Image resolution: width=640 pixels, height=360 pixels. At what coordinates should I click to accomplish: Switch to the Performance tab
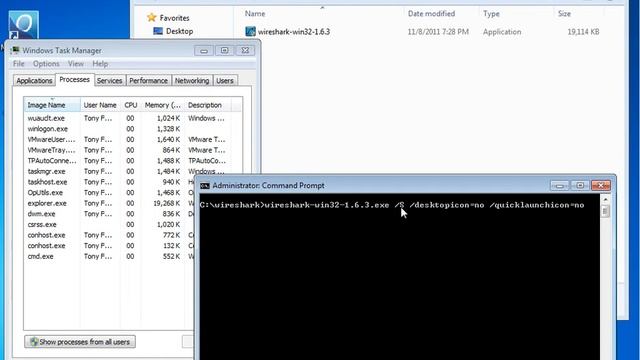149,80
